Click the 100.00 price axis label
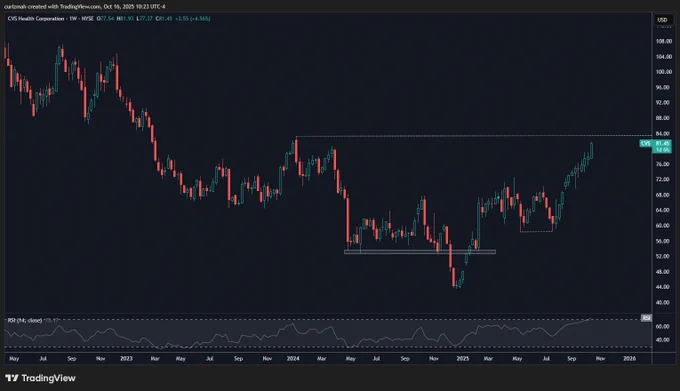Screen dimensions: 680x391 click(x=664, y=72)
